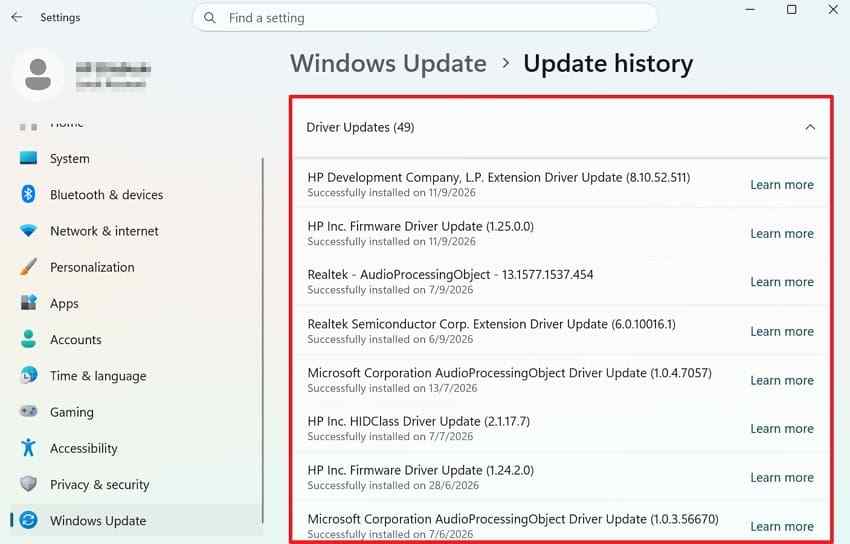The width and height of the screenshot is (850, 544).
Task: Learn more about Realtek Extension Driver 6.0.10016.1
Action: click(782, 331)
